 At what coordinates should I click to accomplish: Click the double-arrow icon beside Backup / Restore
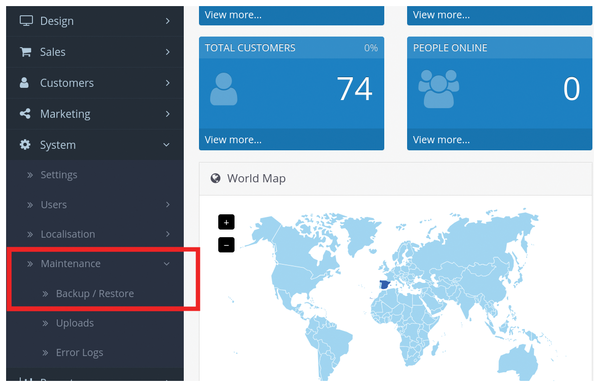click(45, 294)
